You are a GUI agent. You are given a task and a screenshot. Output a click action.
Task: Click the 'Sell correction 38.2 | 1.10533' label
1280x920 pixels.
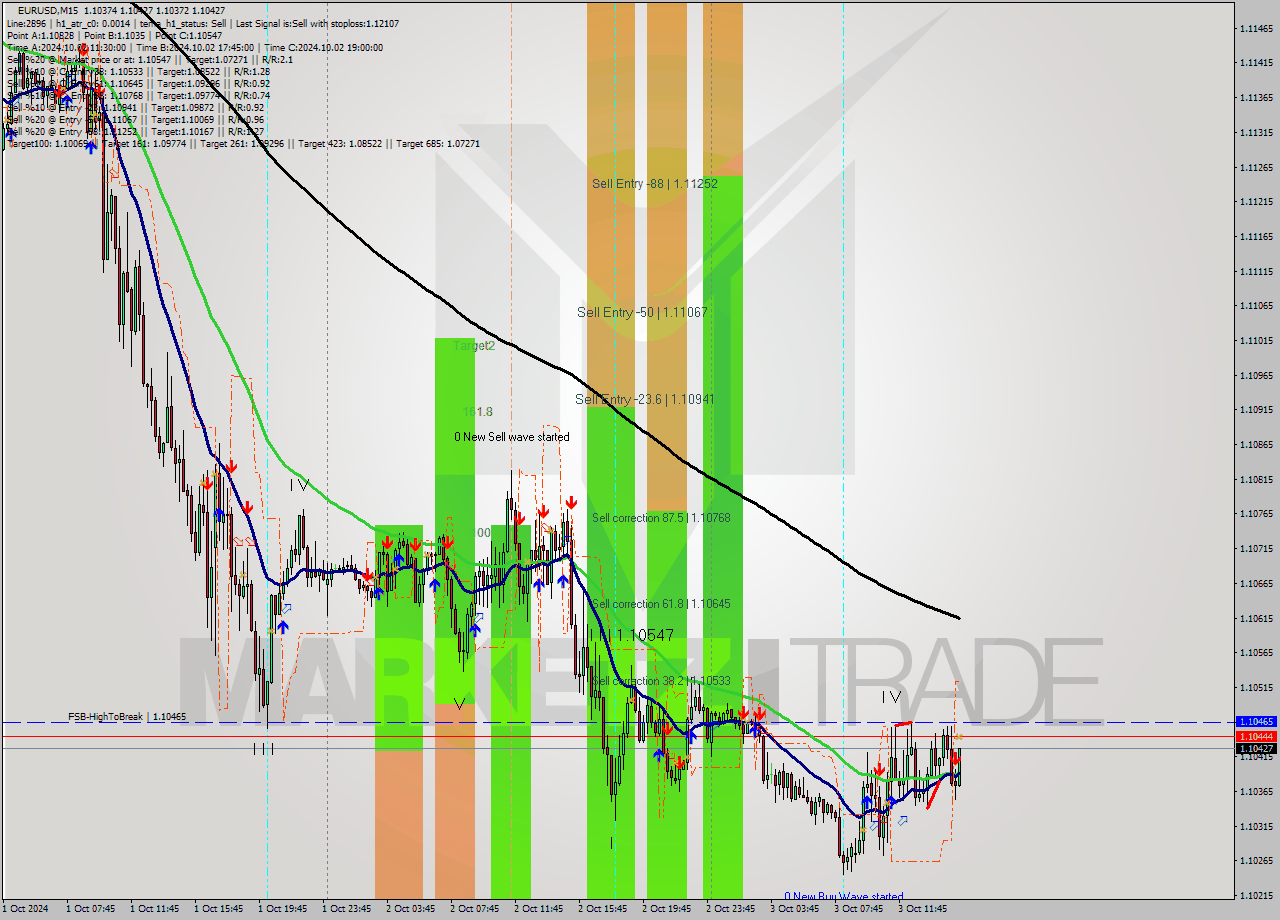click(x=661, y=681)
